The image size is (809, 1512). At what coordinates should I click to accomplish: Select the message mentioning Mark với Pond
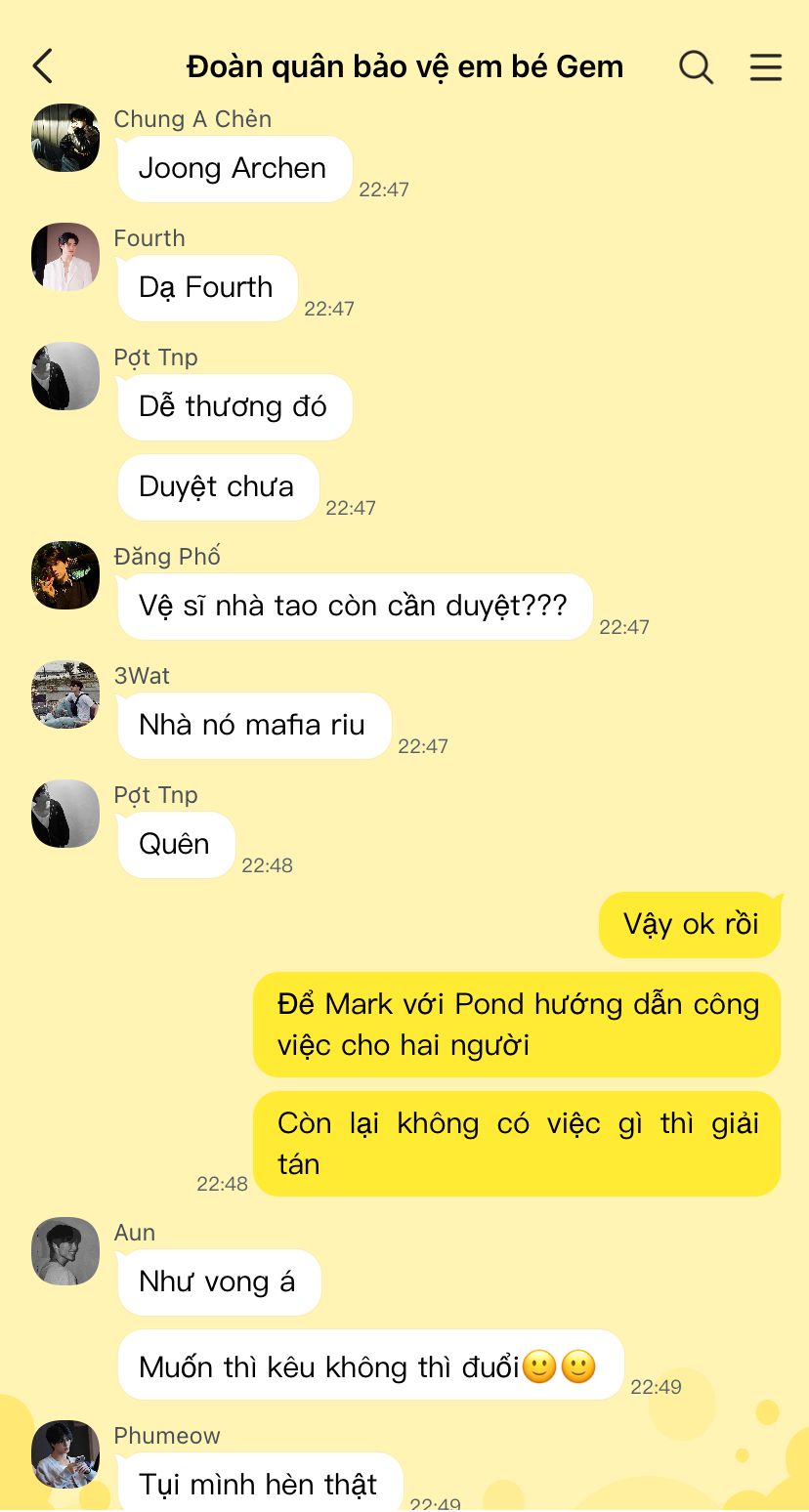click(517, 1025)
